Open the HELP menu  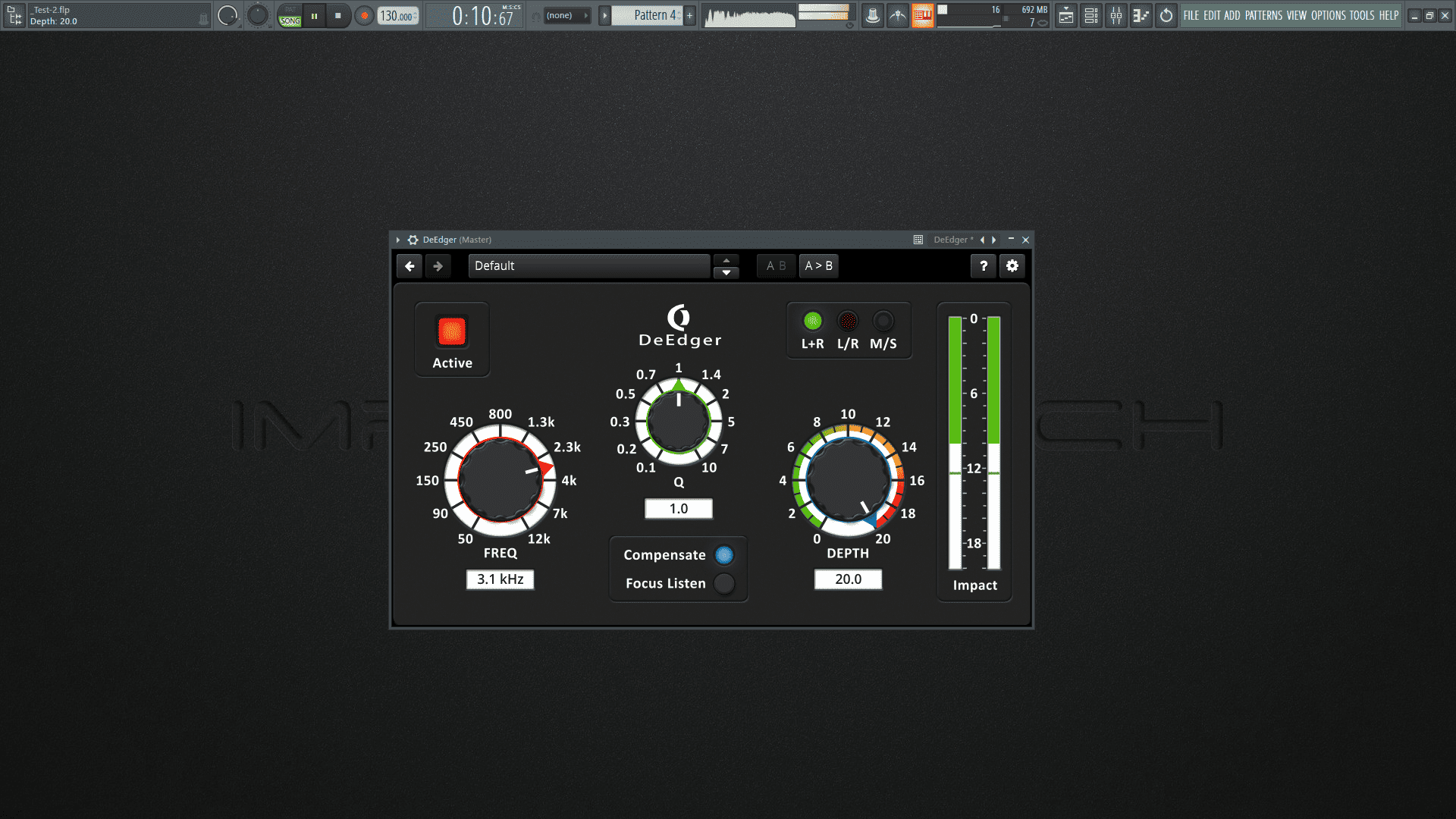(x=1389, y=15)
